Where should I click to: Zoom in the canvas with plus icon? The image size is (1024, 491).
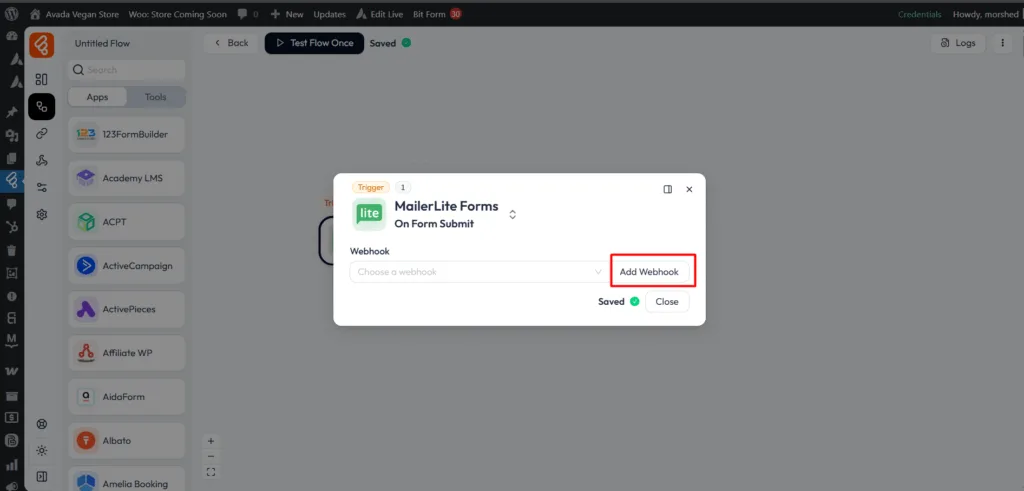210,441
